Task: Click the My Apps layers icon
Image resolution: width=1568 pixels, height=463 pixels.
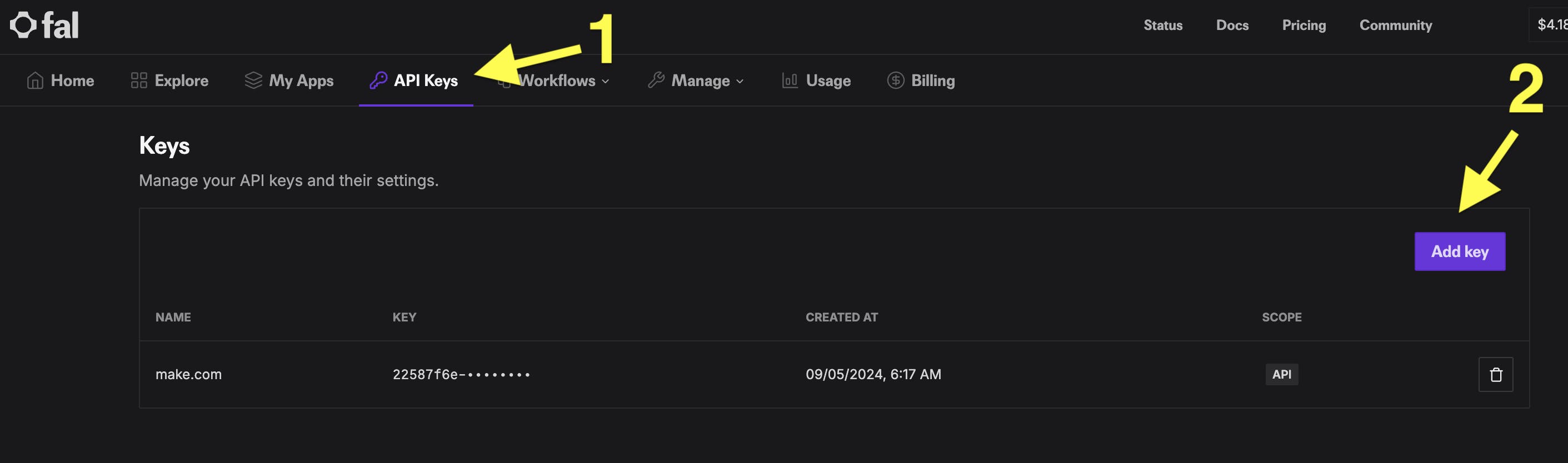Action: click(253, 80)
